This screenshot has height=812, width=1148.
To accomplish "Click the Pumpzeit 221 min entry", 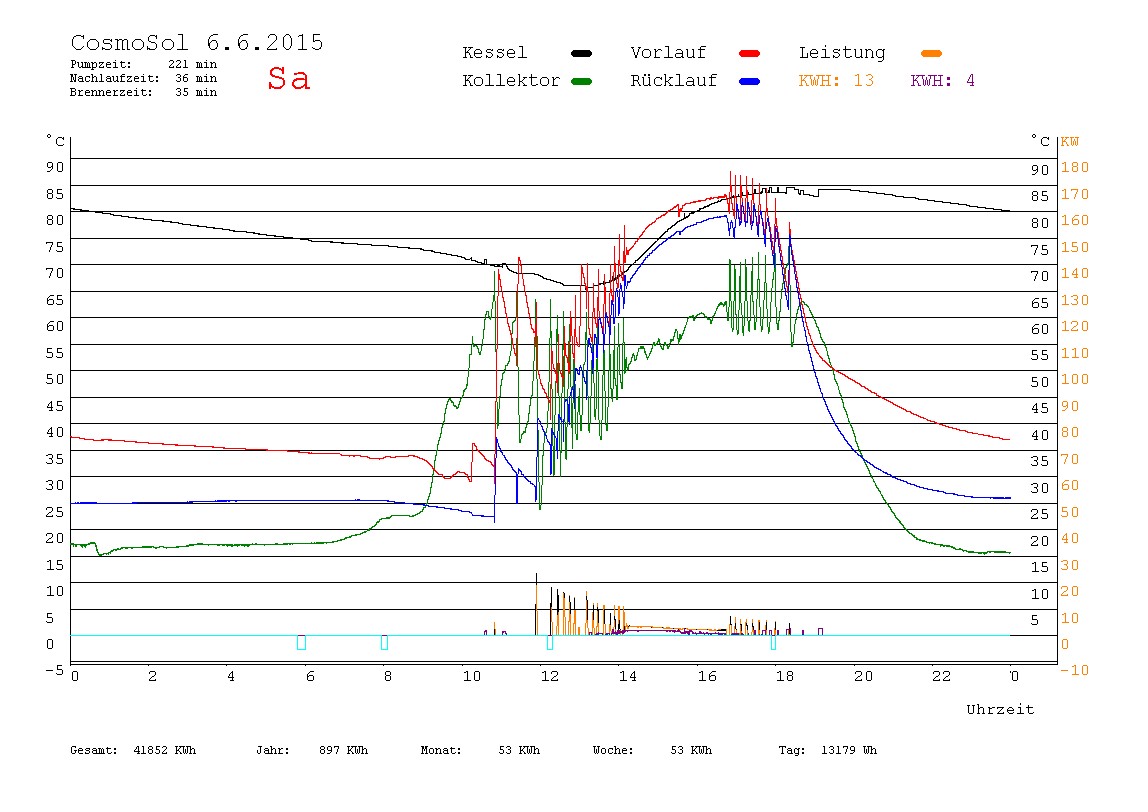I will point(144,64).
